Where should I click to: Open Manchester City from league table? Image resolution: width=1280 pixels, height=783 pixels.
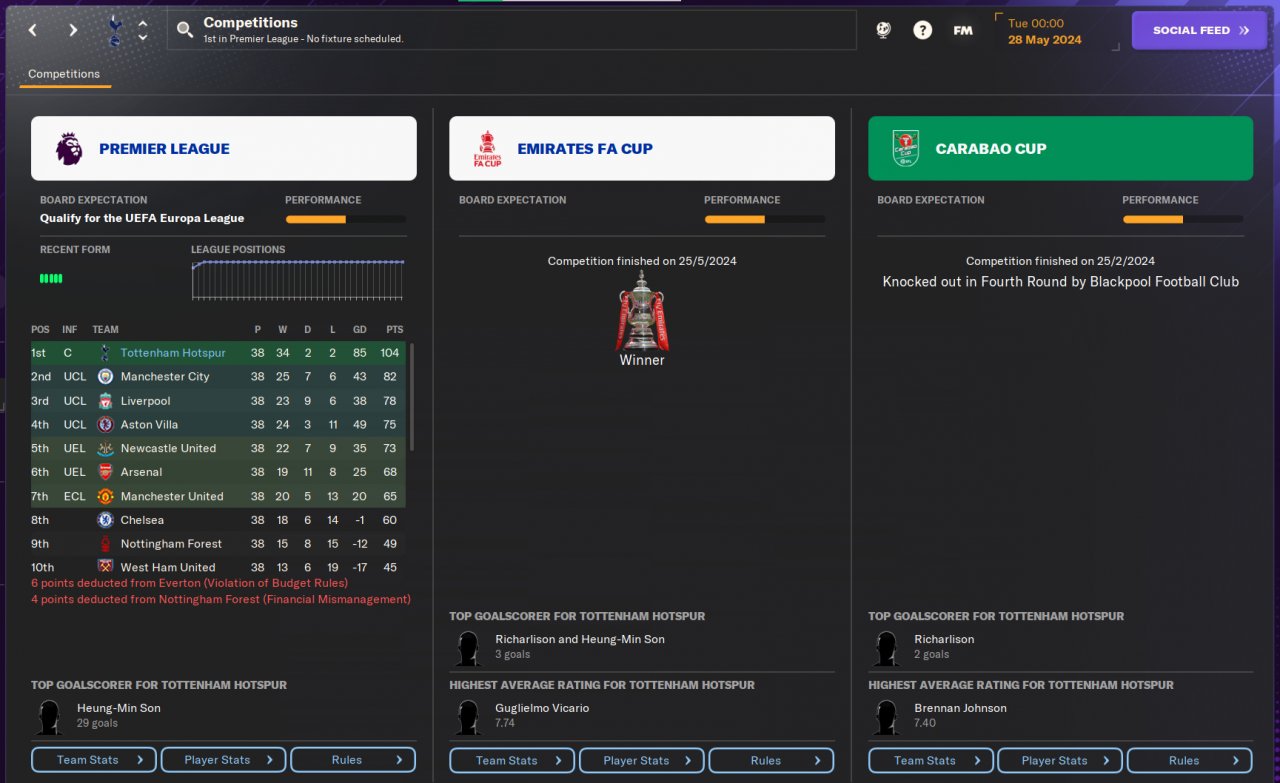point(165,377)
